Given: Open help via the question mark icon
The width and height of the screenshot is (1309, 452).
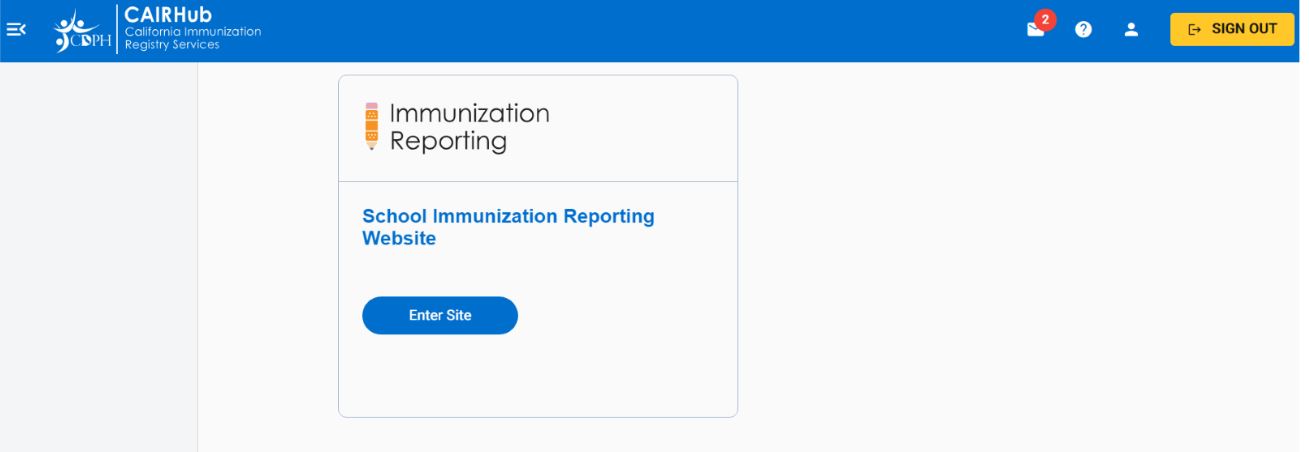Looking at the screenshot, I should coord(1083,30).
